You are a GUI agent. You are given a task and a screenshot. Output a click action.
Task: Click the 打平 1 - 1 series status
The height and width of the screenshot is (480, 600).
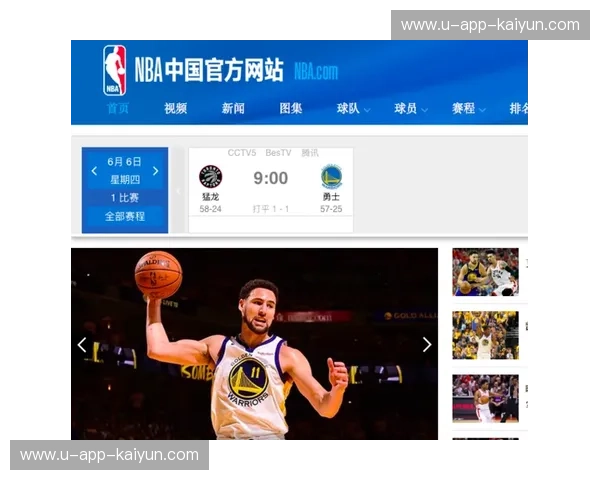coord(271,209)
